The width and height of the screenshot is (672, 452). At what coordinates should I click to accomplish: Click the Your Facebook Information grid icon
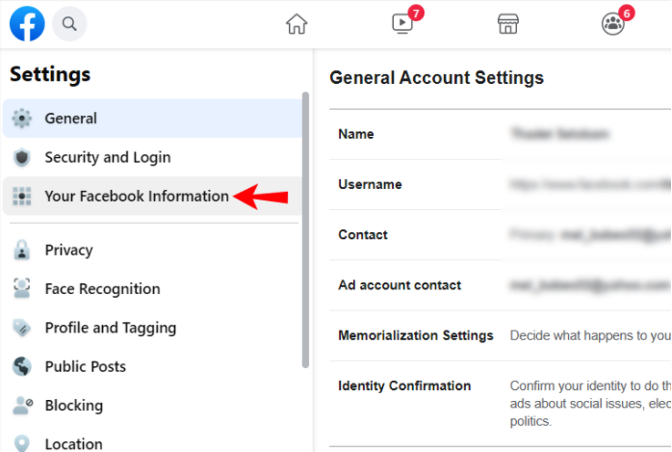[x=22, y=196]
